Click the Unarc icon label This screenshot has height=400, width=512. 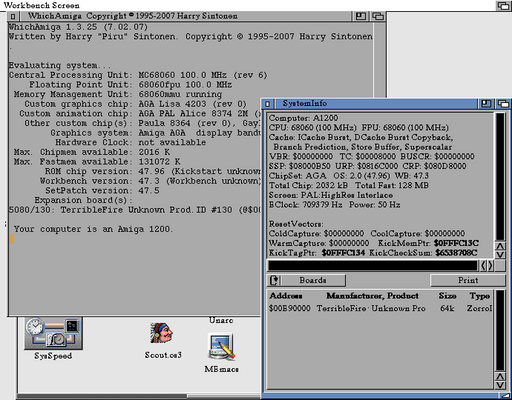(221, 320)
